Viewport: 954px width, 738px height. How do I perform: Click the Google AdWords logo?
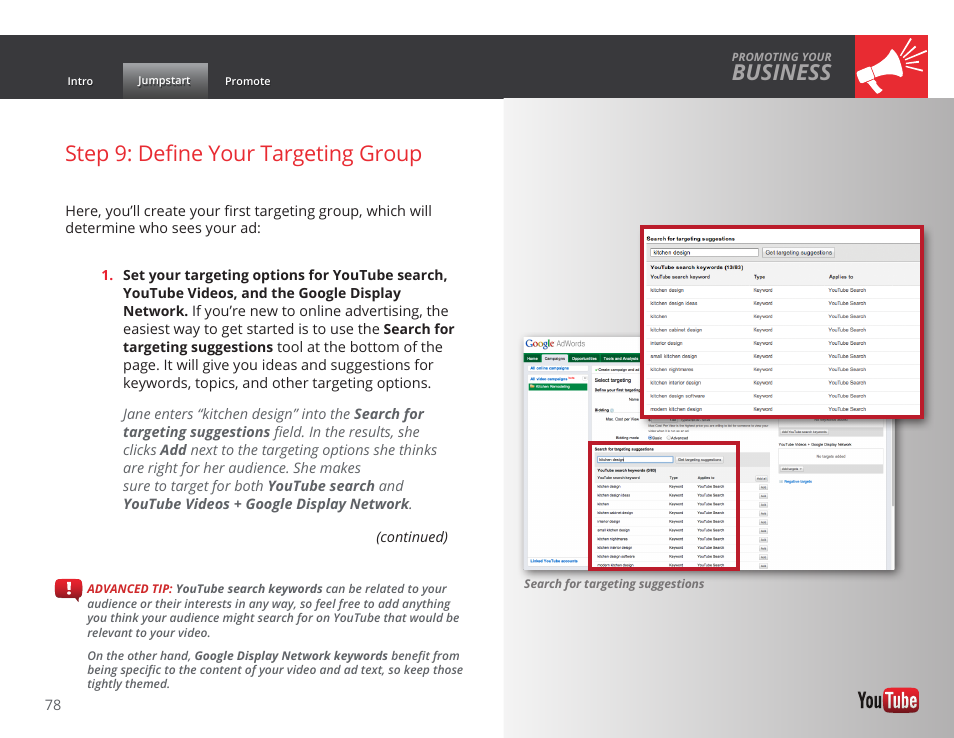(x=556, y=344)
